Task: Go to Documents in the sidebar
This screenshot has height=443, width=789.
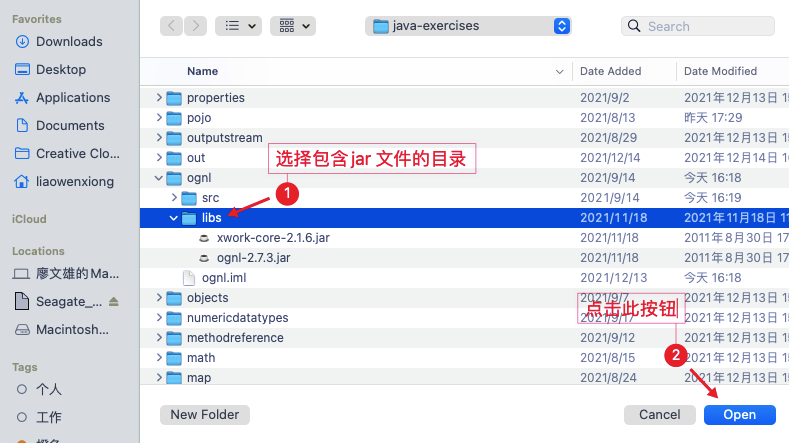Action: pyautogui.click(x=70, y=125)
